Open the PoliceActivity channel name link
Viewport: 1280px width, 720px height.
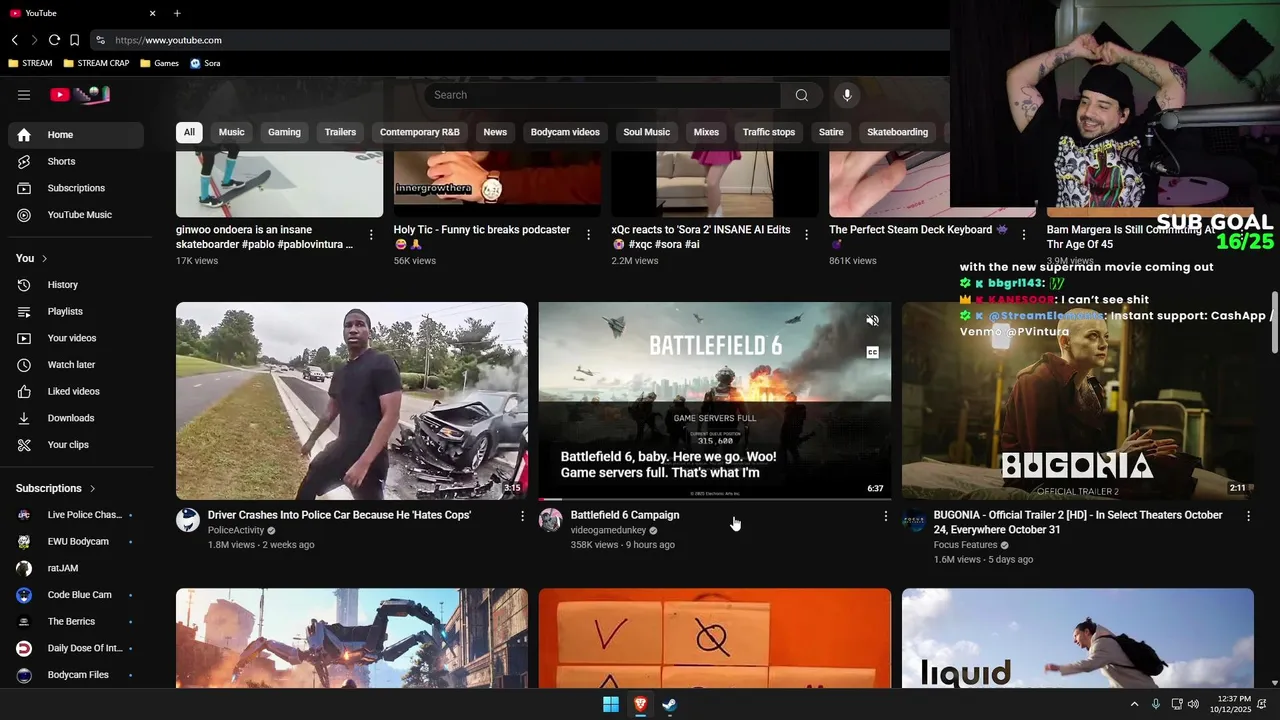236,530
